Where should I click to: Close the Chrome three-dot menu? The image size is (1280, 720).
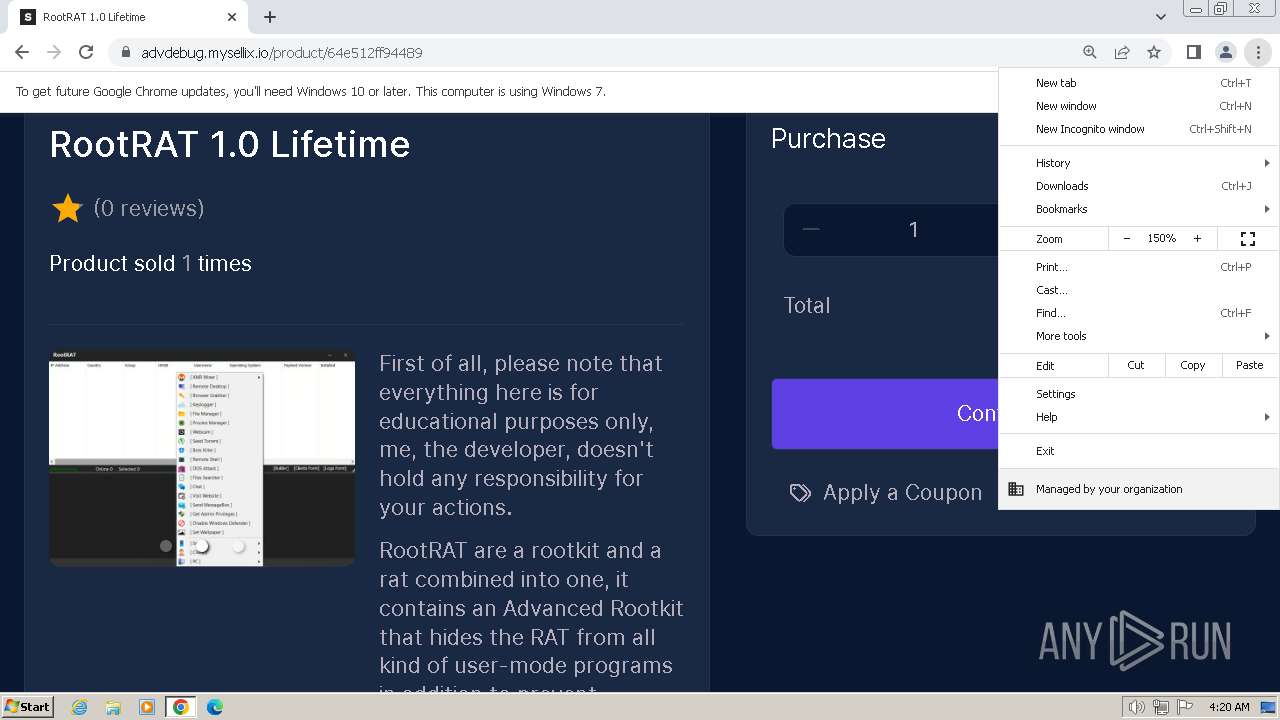(x=1257, y=52)
